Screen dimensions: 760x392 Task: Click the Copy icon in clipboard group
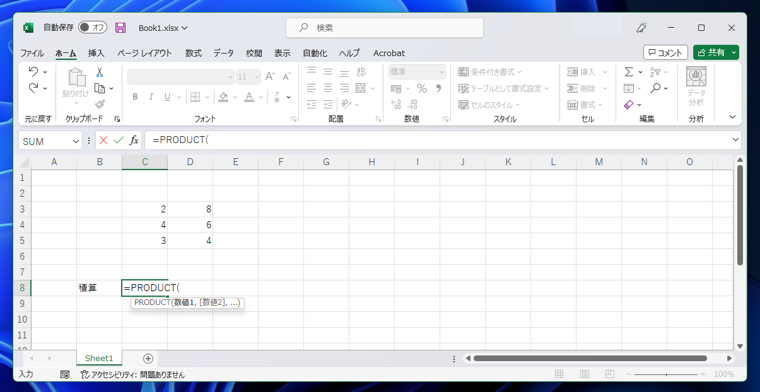(x=100, y=88)
